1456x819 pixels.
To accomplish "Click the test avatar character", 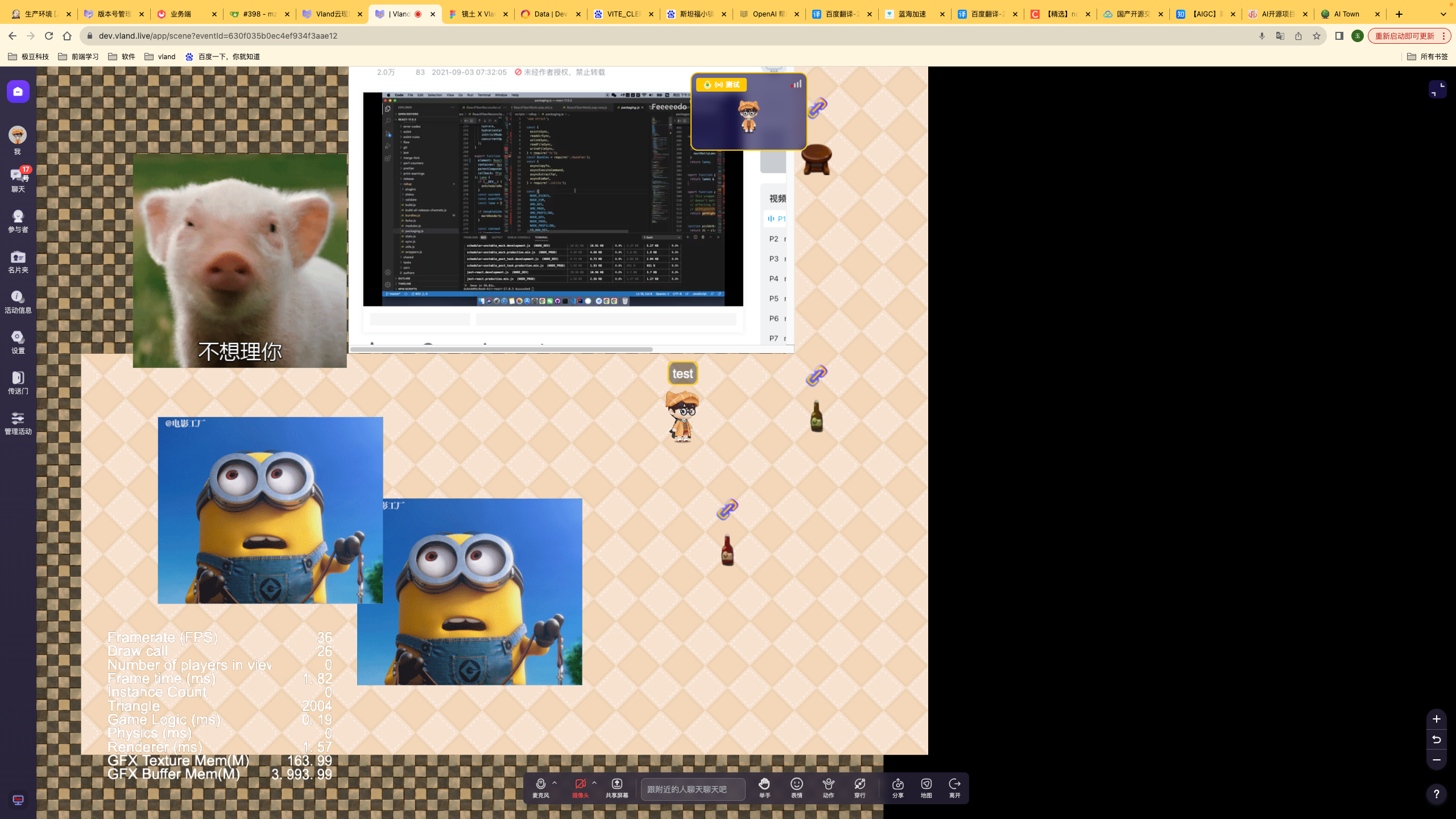I will pyautogui.click(x=682, y=416).
